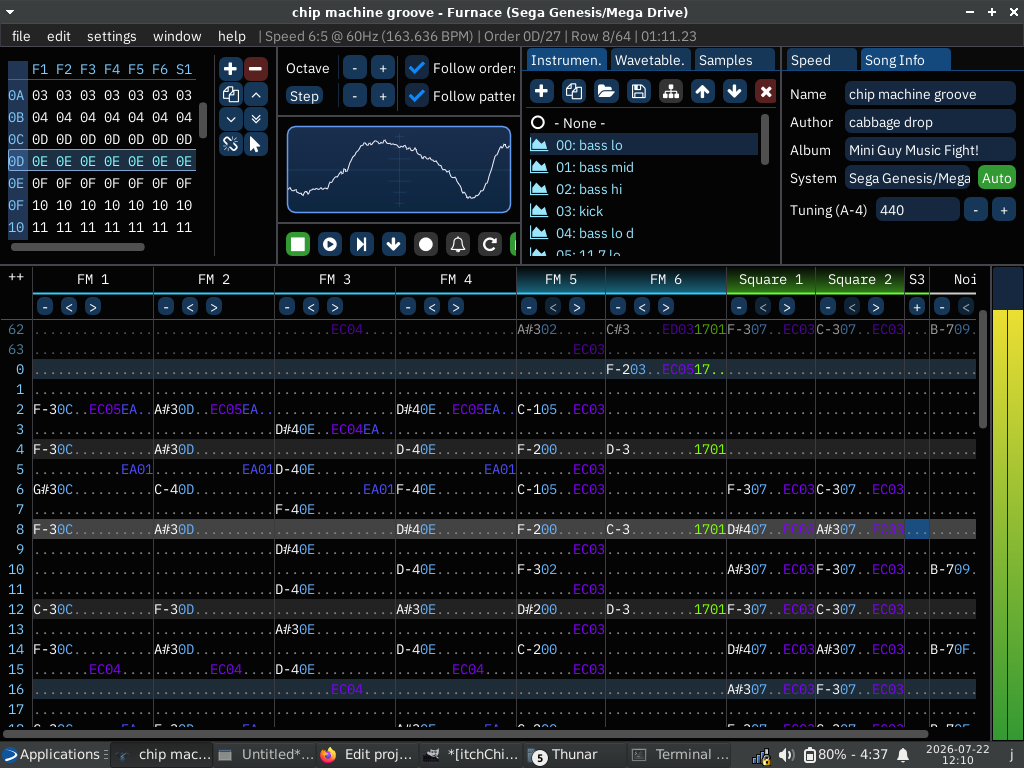The image size is (1024, 768).
Task: Collapse the Square 1 channel
Action: point(739,306)
